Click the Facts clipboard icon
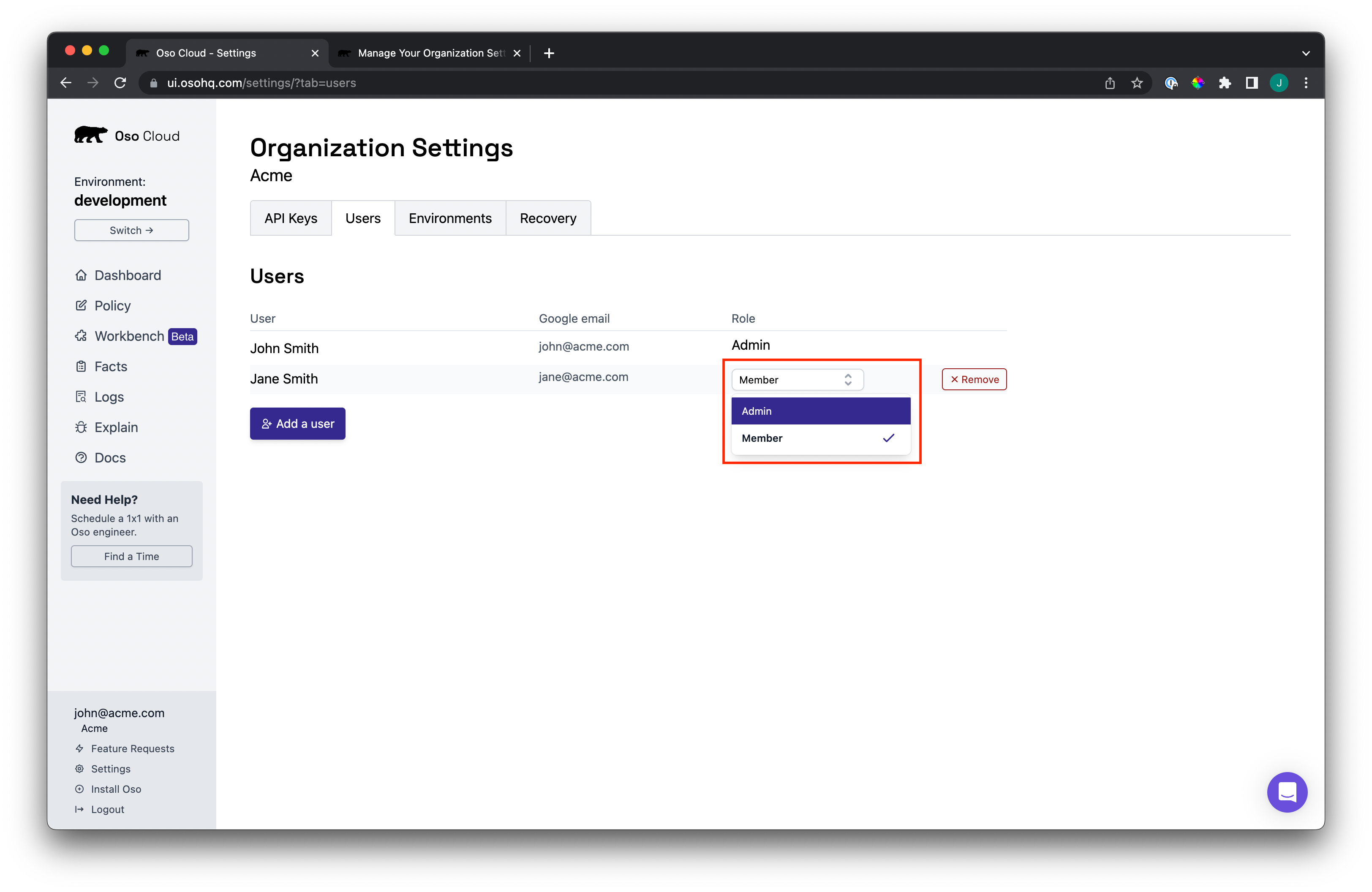1372x892 pixels. [x=81, y=367]
